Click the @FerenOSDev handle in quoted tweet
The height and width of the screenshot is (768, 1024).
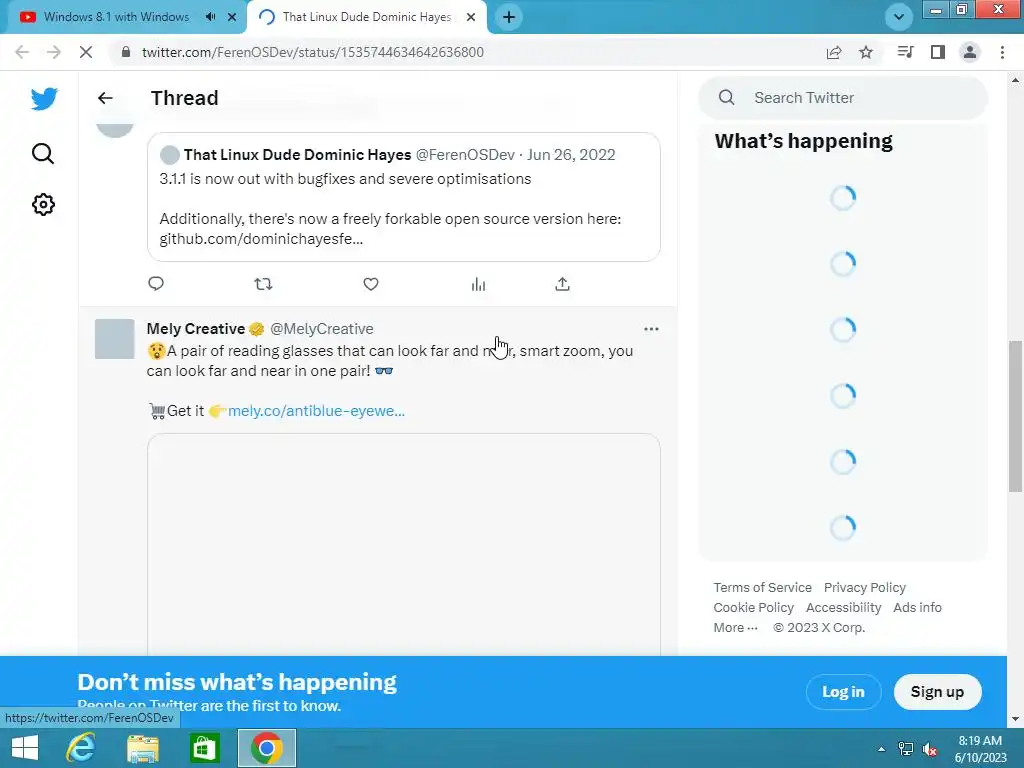(x=465, y=155)
